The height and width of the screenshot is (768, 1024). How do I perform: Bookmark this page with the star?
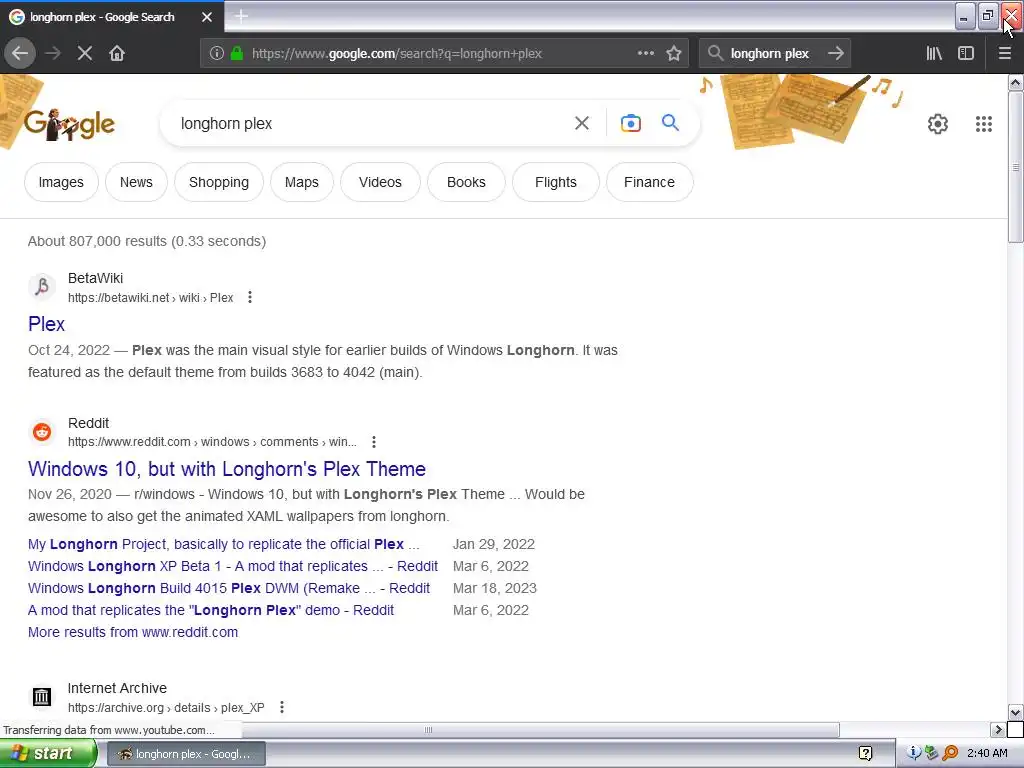(674, 54)
